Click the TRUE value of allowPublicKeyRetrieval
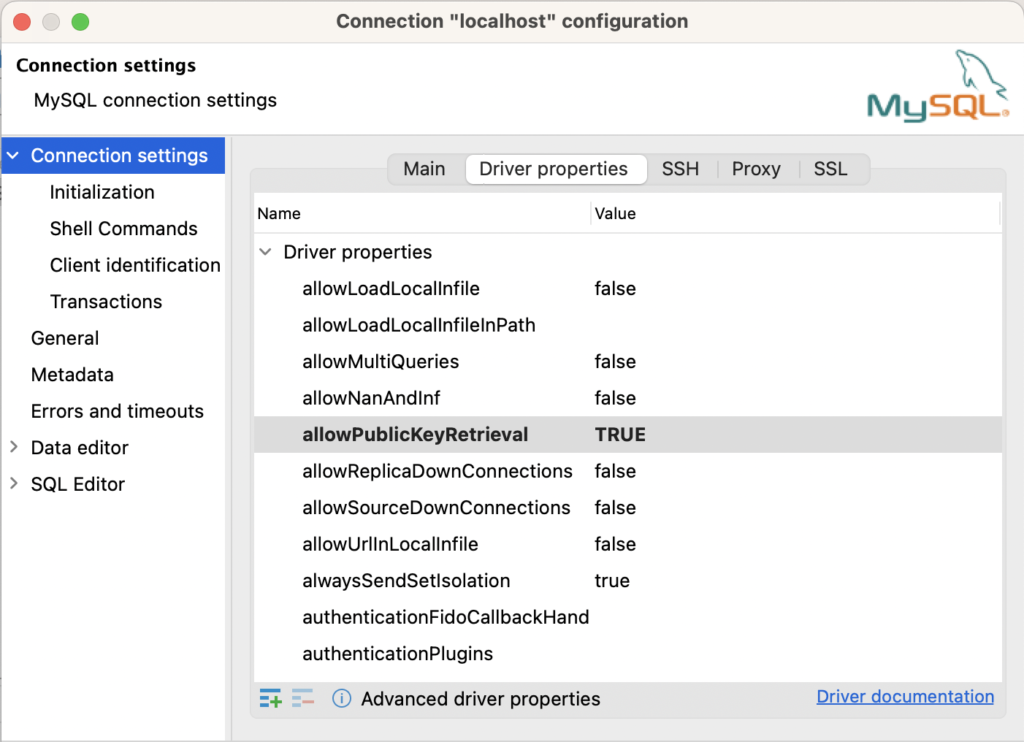1024x742 pixels. coord(620,434)
